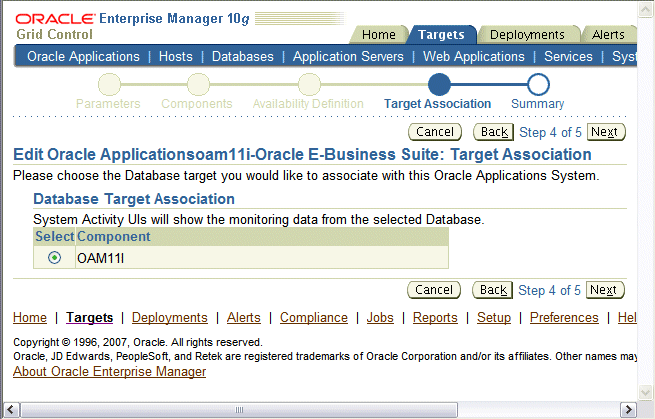Open the Deployments tab

(x=527, y=35)
